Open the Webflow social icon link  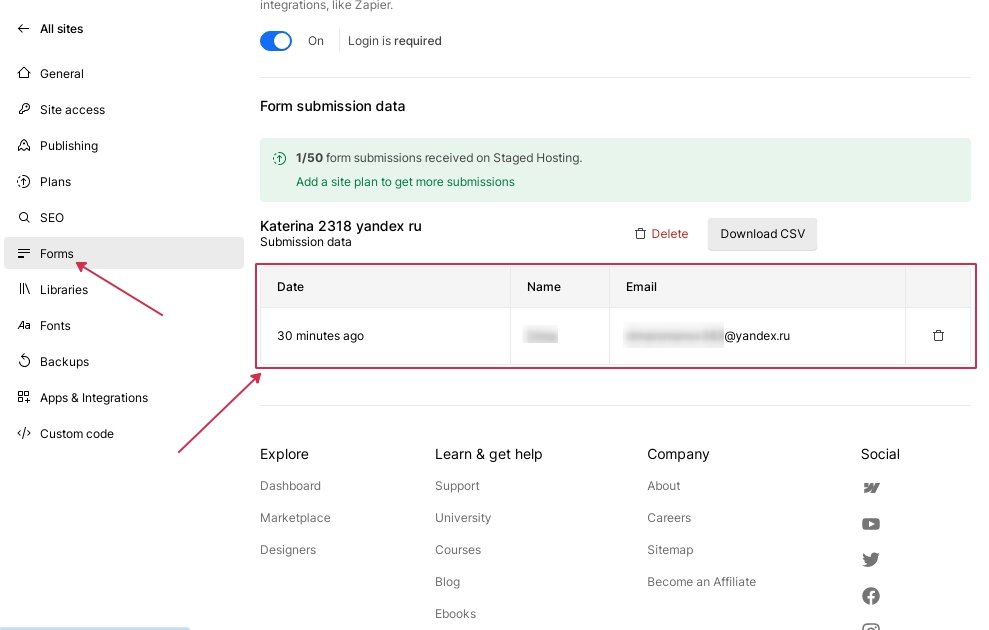click(871, 488)
